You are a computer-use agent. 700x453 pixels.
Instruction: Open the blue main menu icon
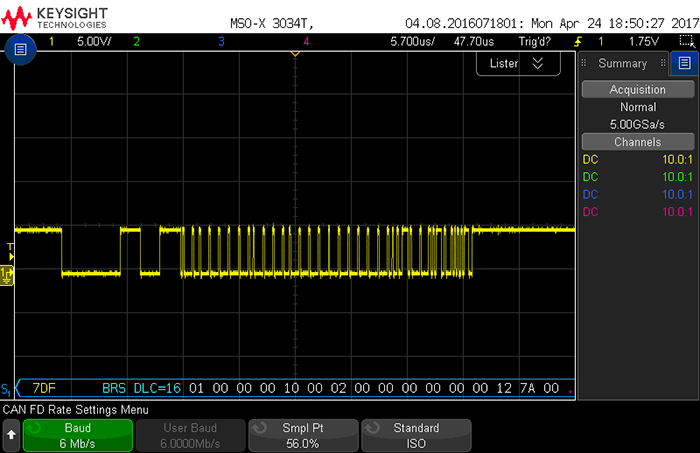click(21, 51)
